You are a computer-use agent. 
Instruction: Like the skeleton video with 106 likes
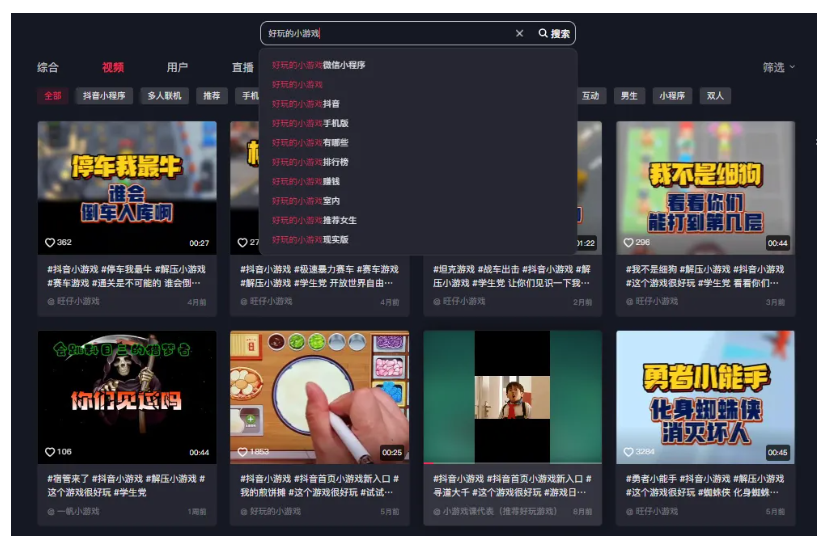pos(51,452)
